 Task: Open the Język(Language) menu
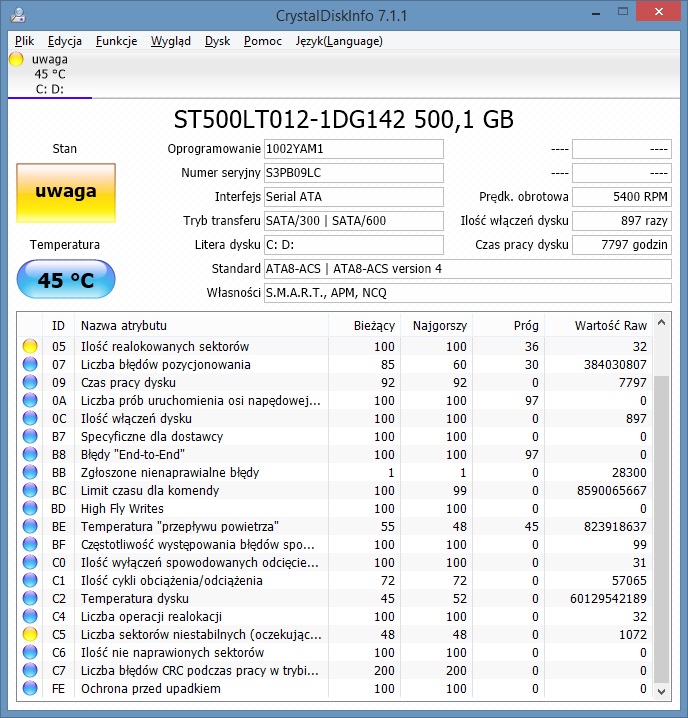339,41
